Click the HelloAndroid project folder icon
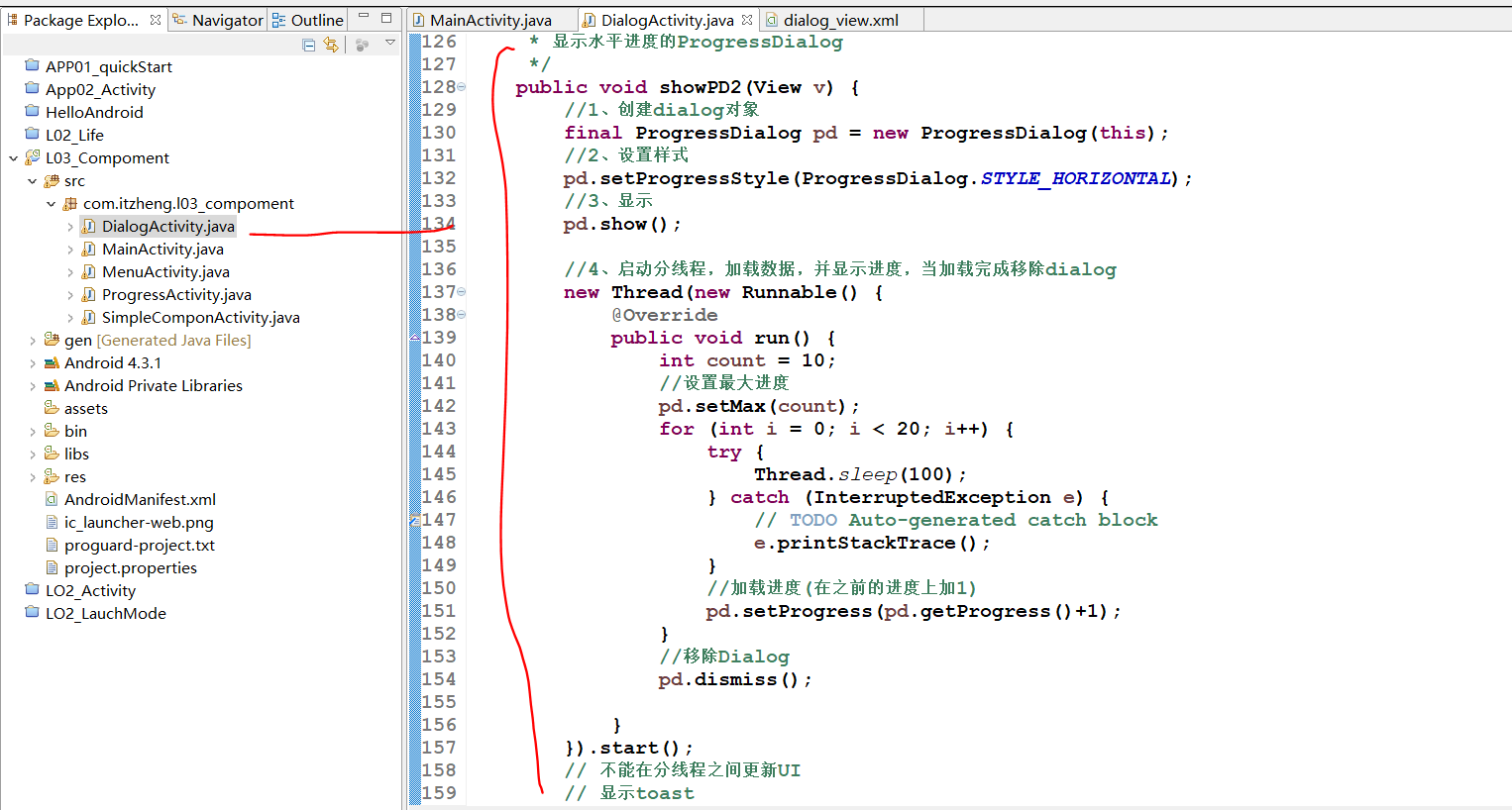The height and width of the screenshot is (810, 1512). [x=32, y=111]
